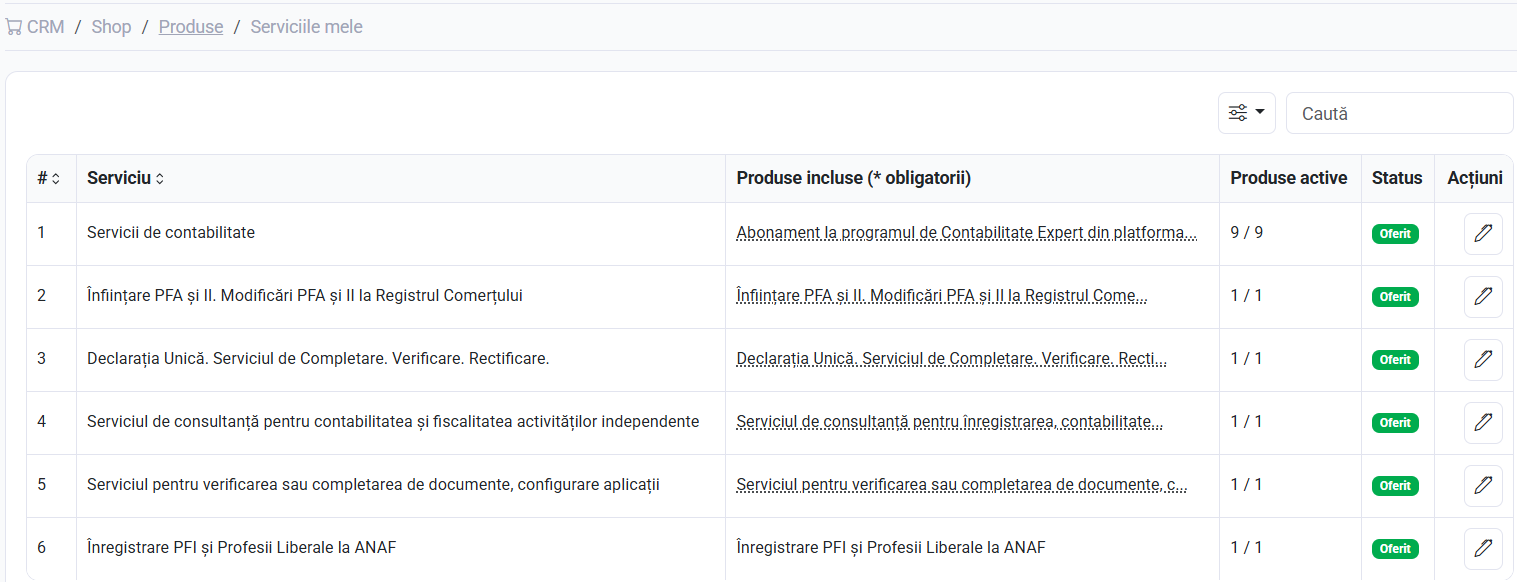
Task: Click Oferit badge for Înregistrare PFI row
Action: 1395,549
